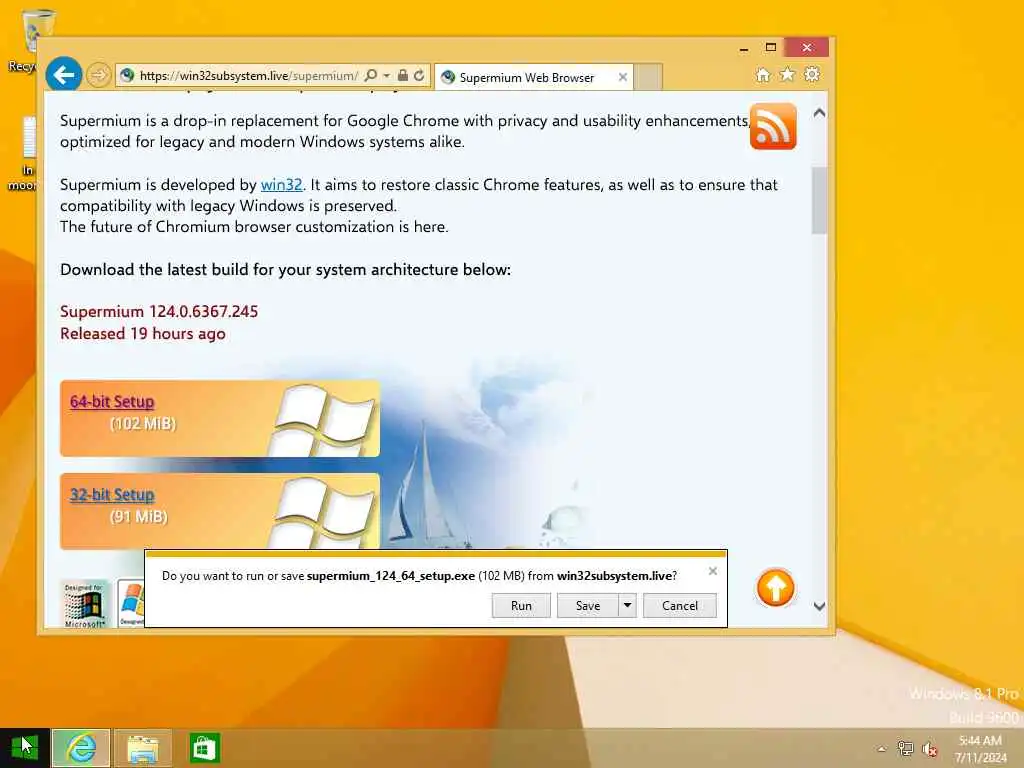Click the muted volume tray icon
Screen dimensions: 1024x768
(929, 749)
